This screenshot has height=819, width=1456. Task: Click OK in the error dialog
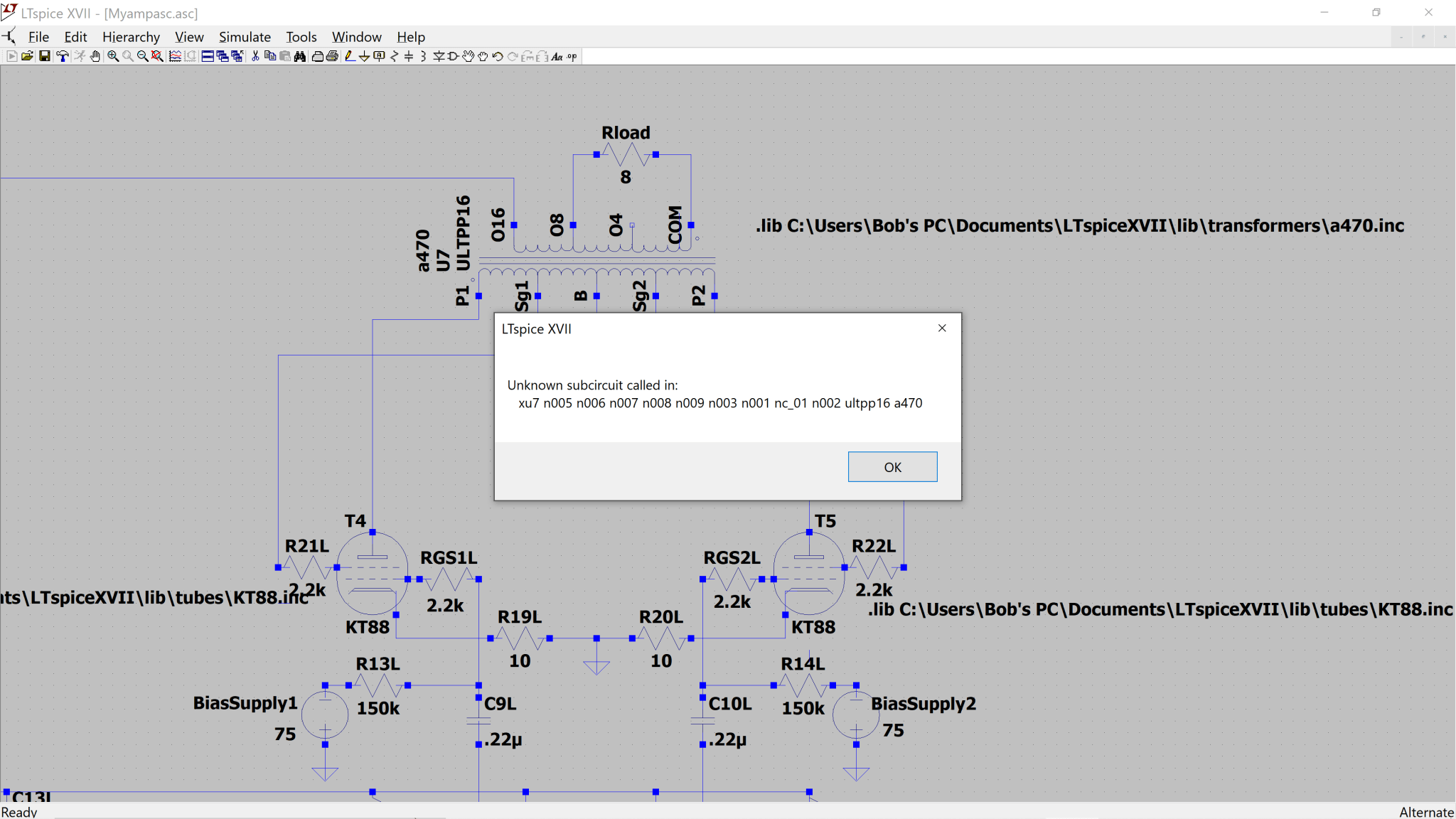pos(892,467)
